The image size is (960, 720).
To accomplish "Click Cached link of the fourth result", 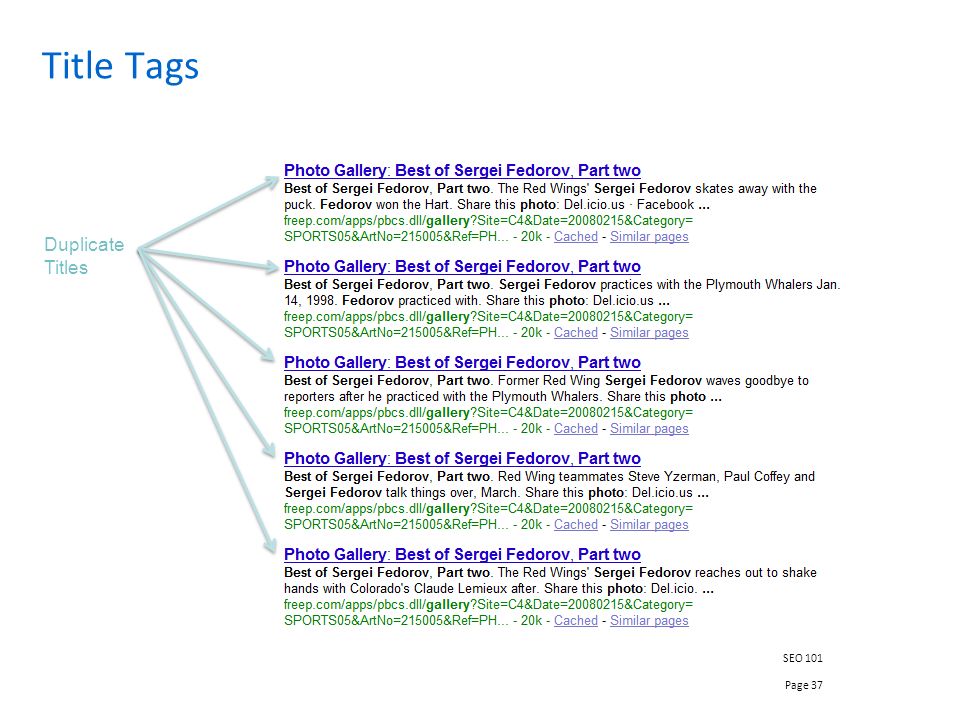I will (x=576, y=525).
